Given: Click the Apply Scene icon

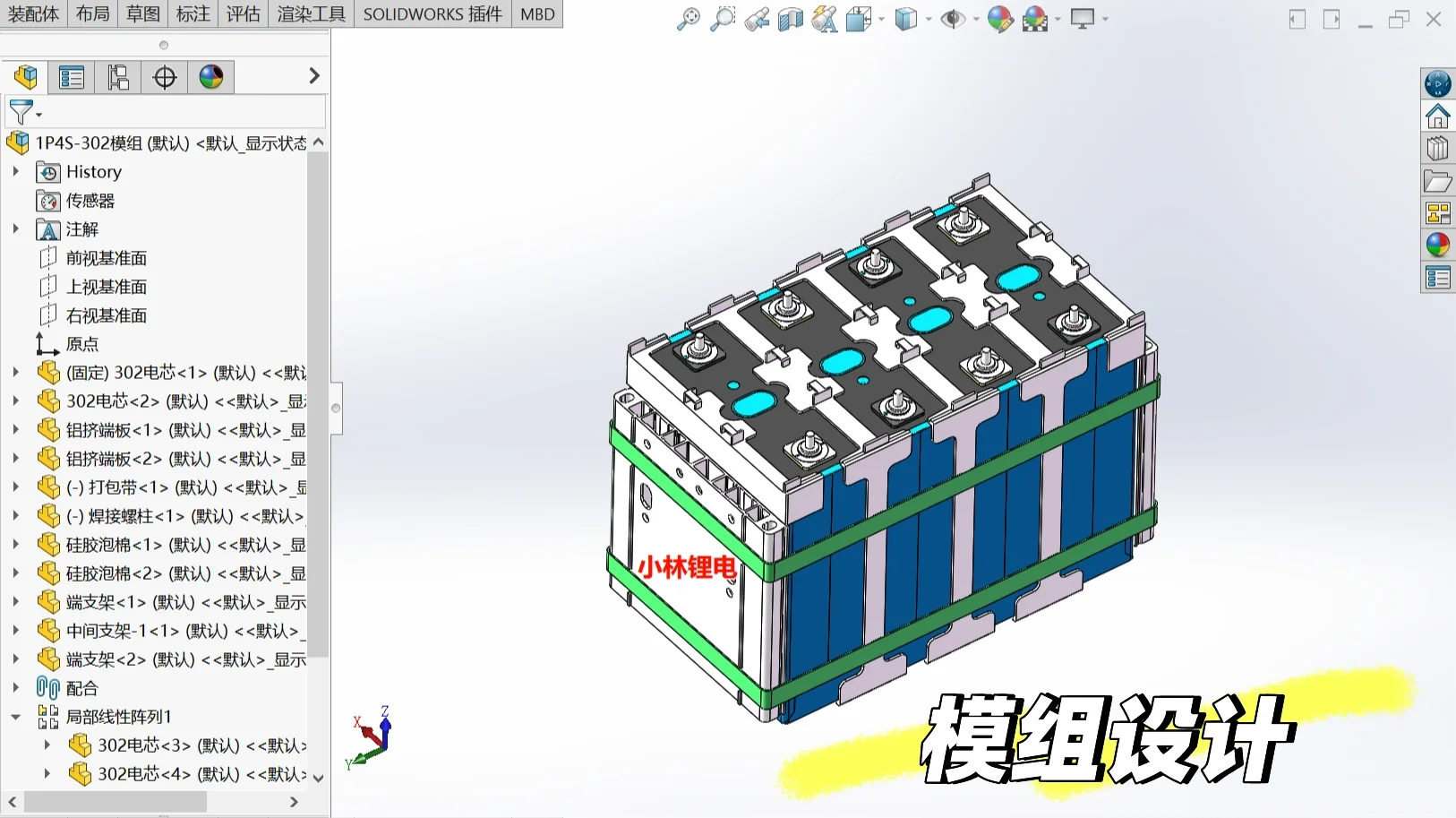Looking at the screenshot, I should pos(1035,19).
